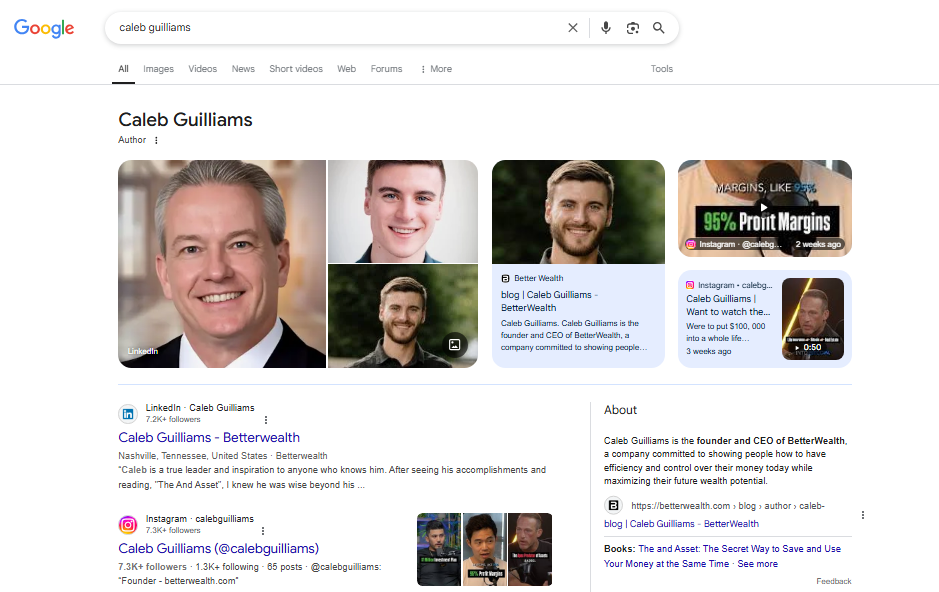Click the Better Wealth favicon on blog card
This screenshot has width=939, height=592.
coord(505,278)
